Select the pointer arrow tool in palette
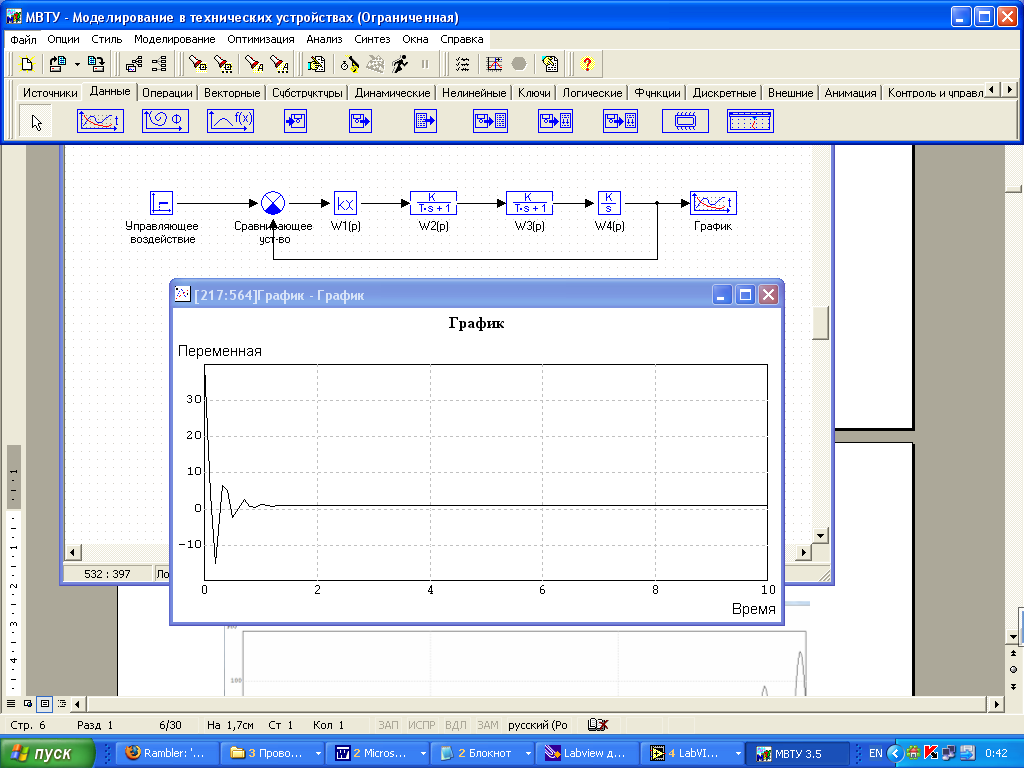Image resolution: width=1024 pixels, height=768 pixels. tap(36, 122)
